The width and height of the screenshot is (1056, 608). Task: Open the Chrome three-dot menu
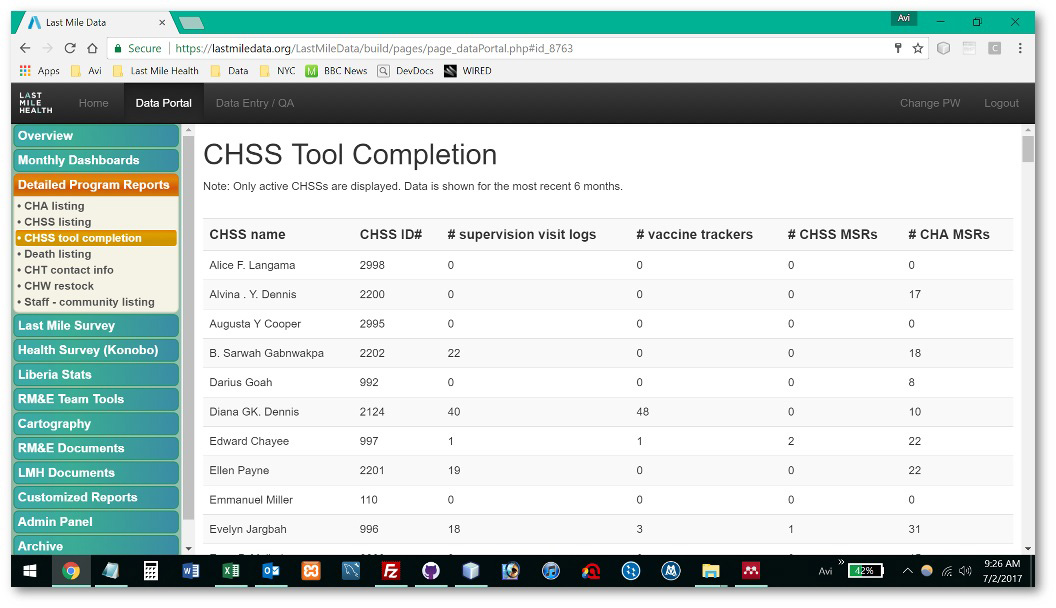click(x=1020, y=48)
